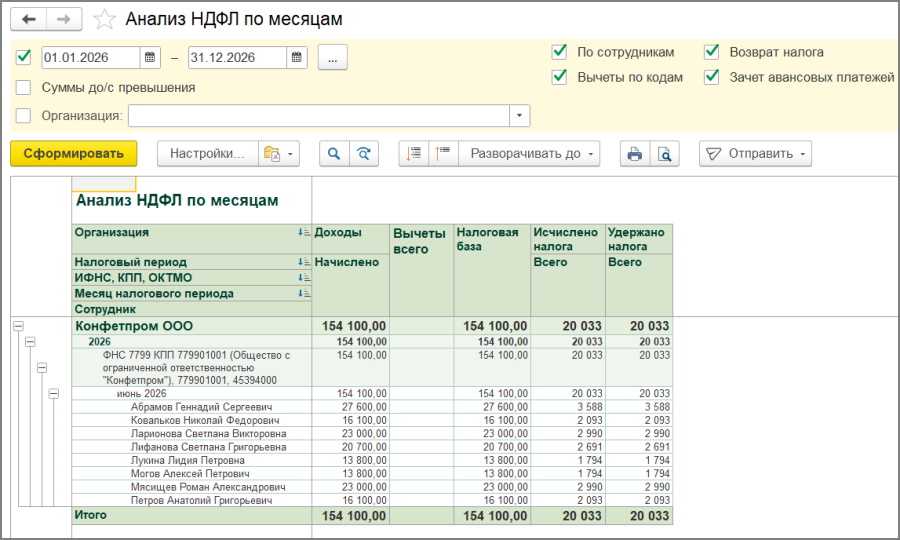Open the Разворачивать до dropdown
Screen dimensions: 900x540
529,154
